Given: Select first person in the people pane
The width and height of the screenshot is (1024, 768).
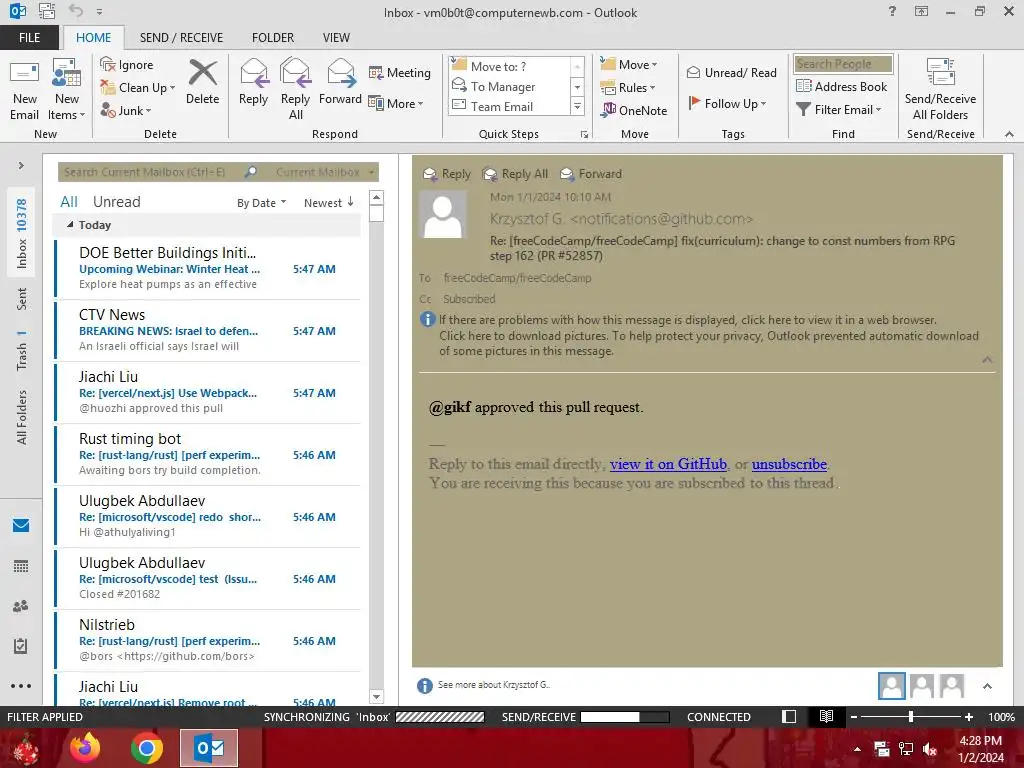Looking at the screenshot, I should (x=891, y=686).
